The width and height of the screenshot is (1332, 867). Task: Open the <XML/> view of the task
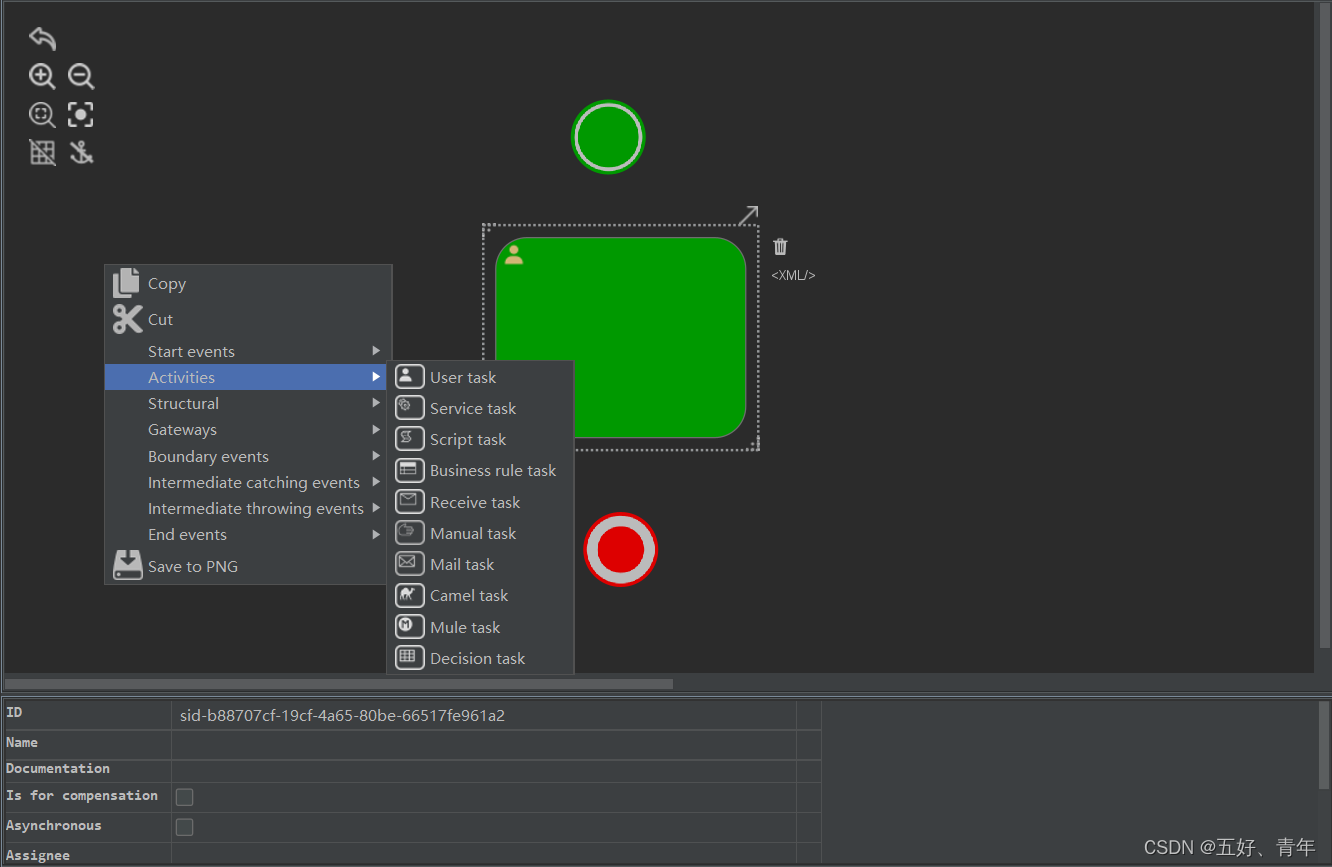click(x=793, y=275)
